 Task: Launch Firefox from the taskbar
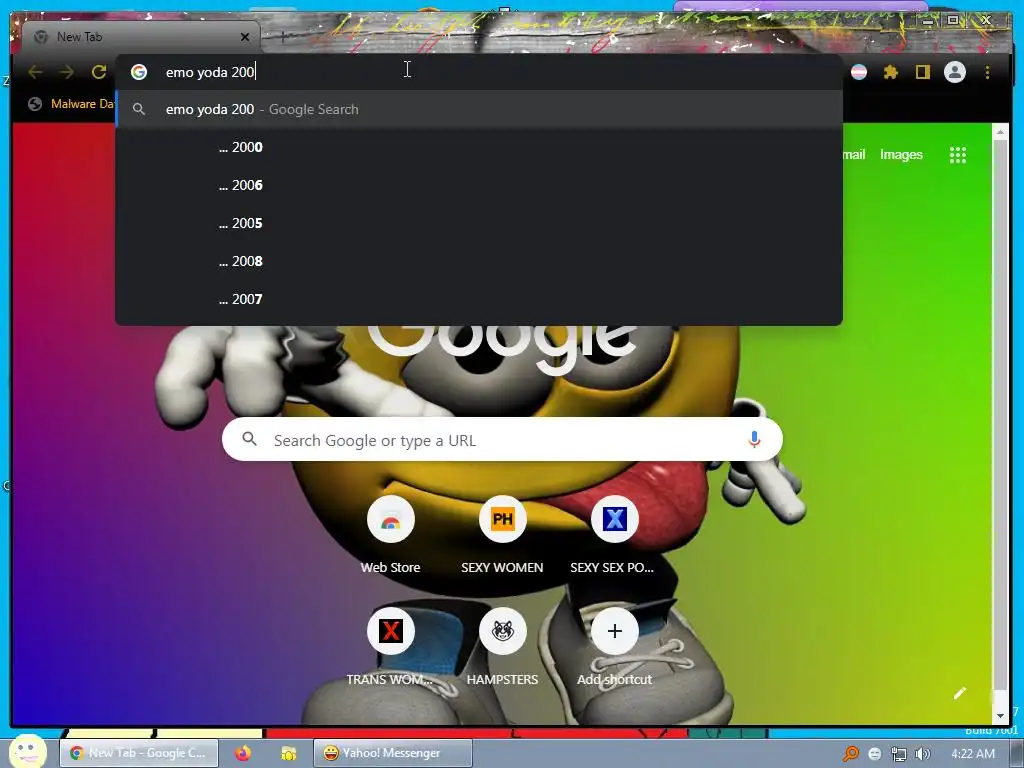pyautogui.click(x=243, y=753)
